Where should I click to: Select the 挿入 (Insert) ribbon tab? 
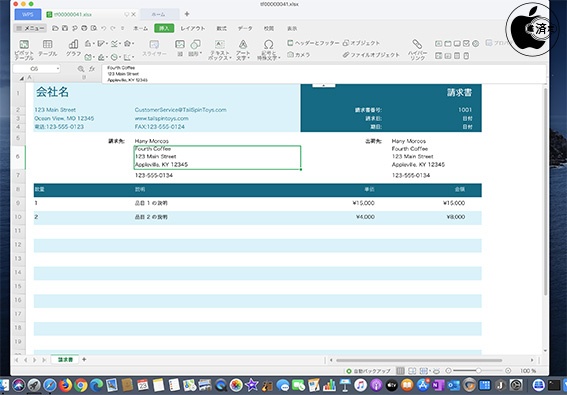pyautogui.click(x=164, y=28)
